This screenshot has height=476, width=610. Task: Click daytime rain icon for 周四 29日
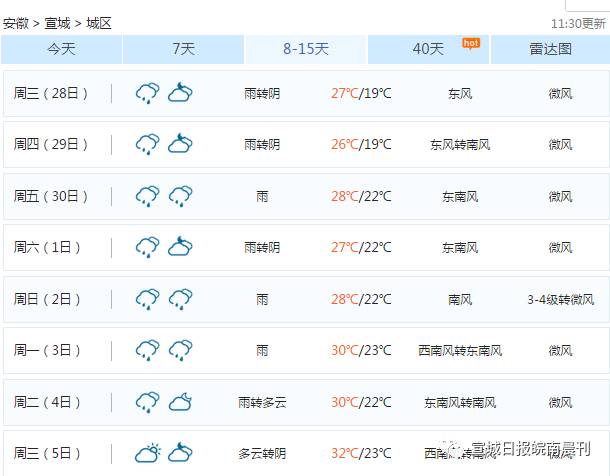[x=147, y=144]
